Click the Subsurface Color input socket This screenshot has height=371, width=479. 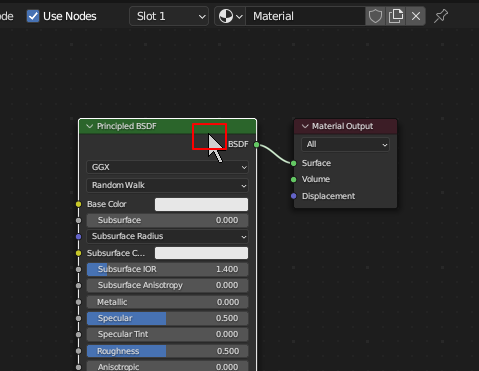[x=78, y=253]
